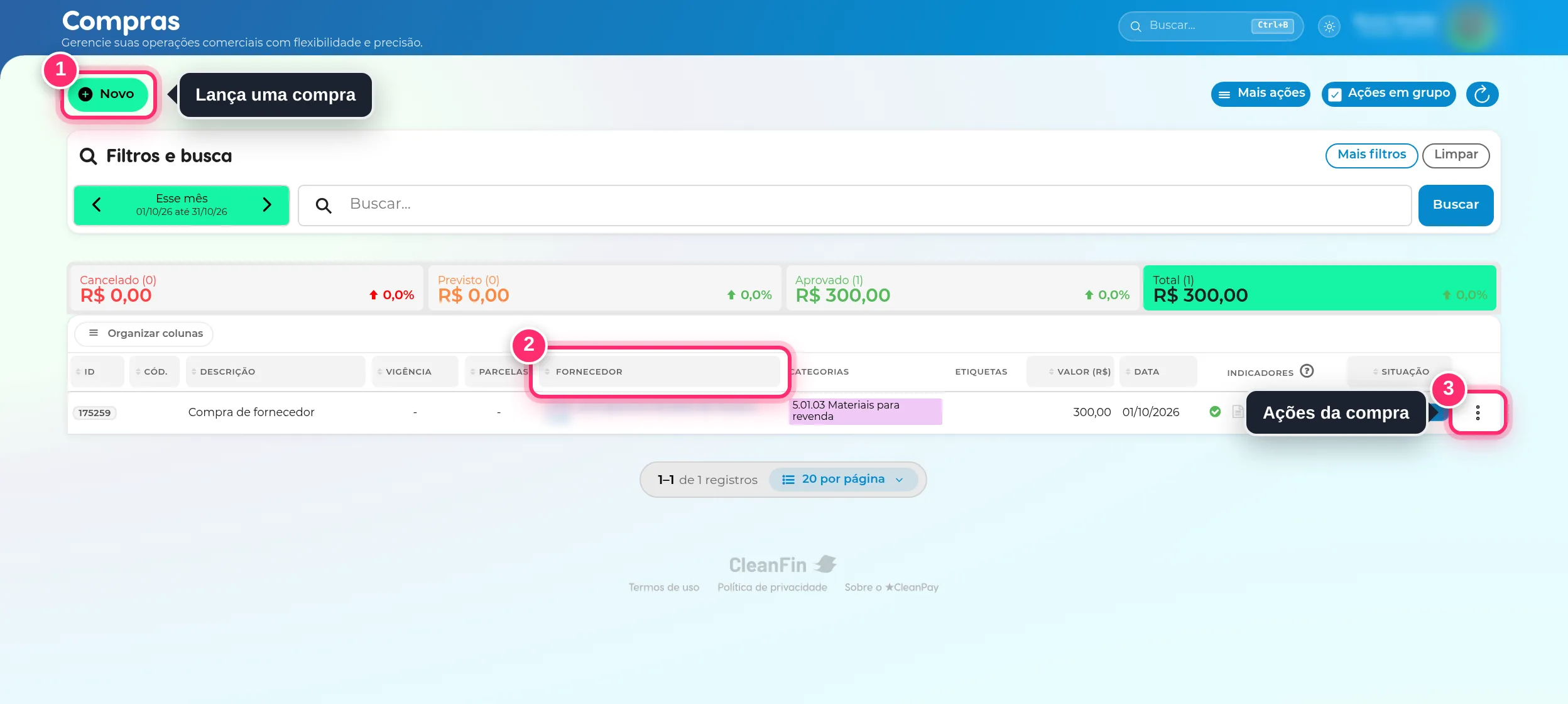1568x704 pixels.
Task: Click the Limpar filters button
Action: coord(1456,155)
